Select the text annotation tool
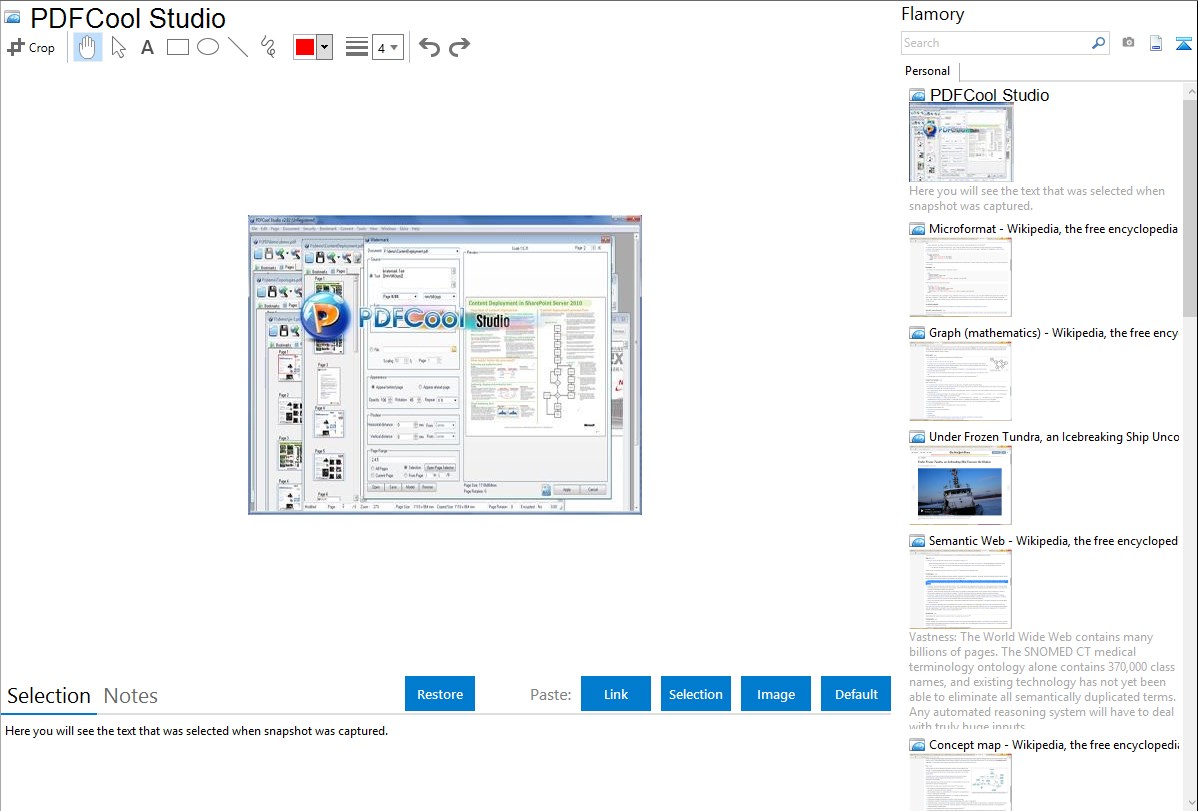The image size is (1198, 811). pyautogui.click(x=147, y=47)
